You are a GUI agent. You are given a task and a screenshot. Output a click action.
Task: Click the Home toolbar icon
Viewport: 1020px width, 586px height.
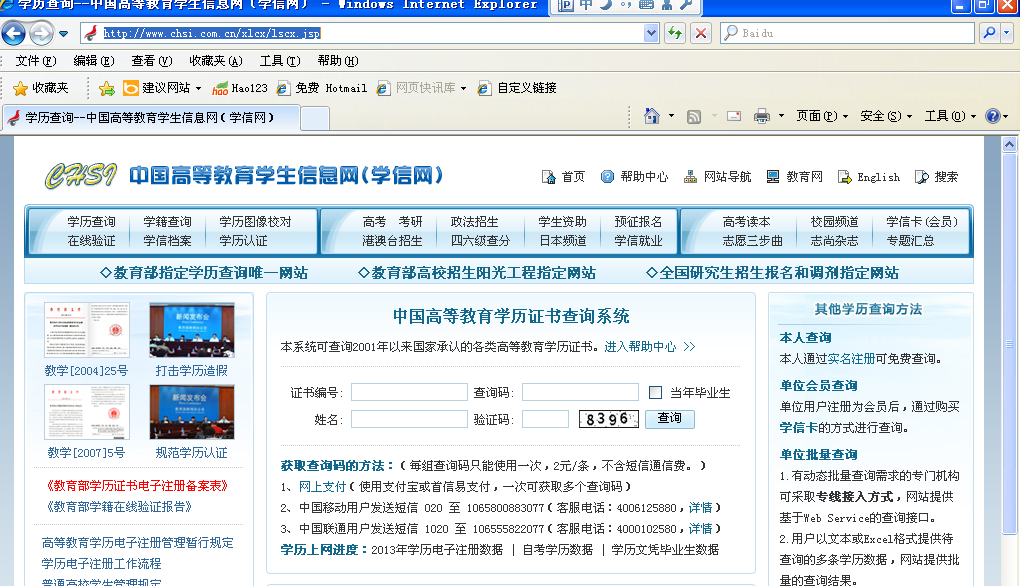(652, 116)
